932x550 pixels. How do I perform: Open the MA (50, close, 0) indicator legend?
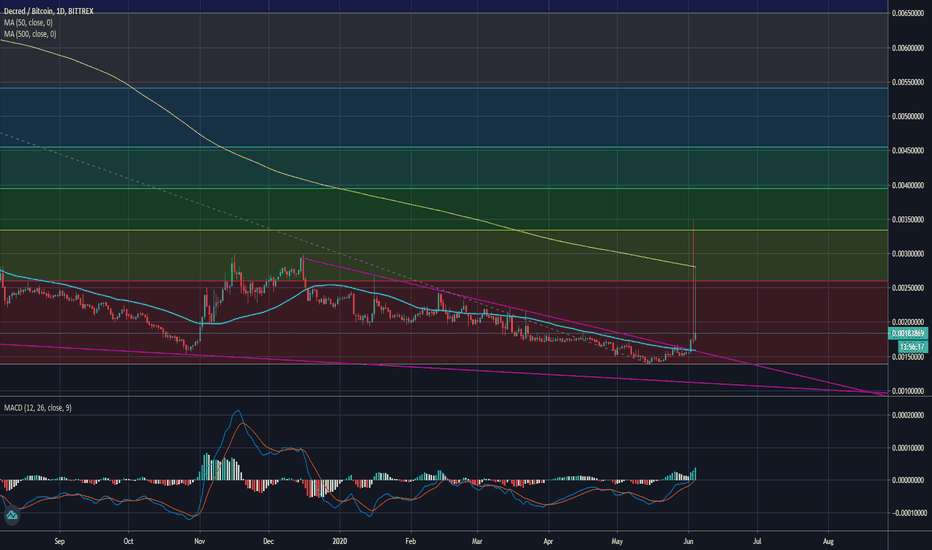(x=28, y=23)
